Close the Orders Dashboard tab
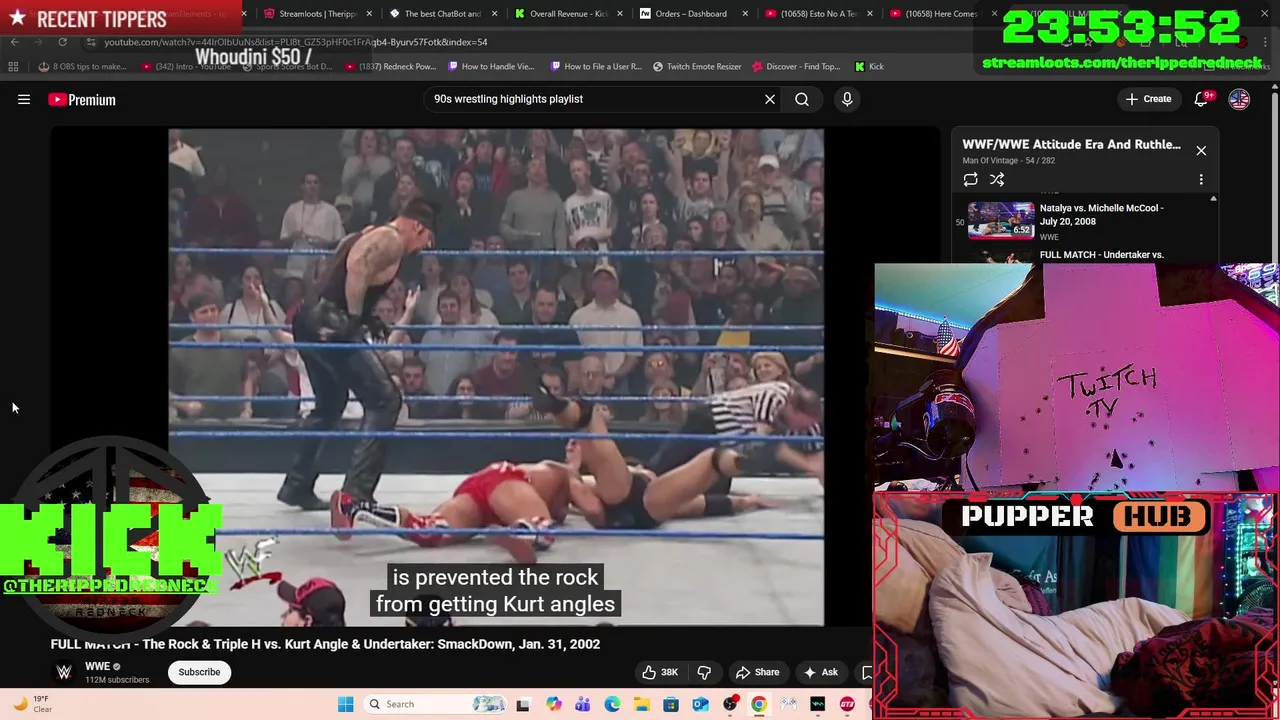The height and width of the screenshot is (720, 1280). (x=745, y=14)
